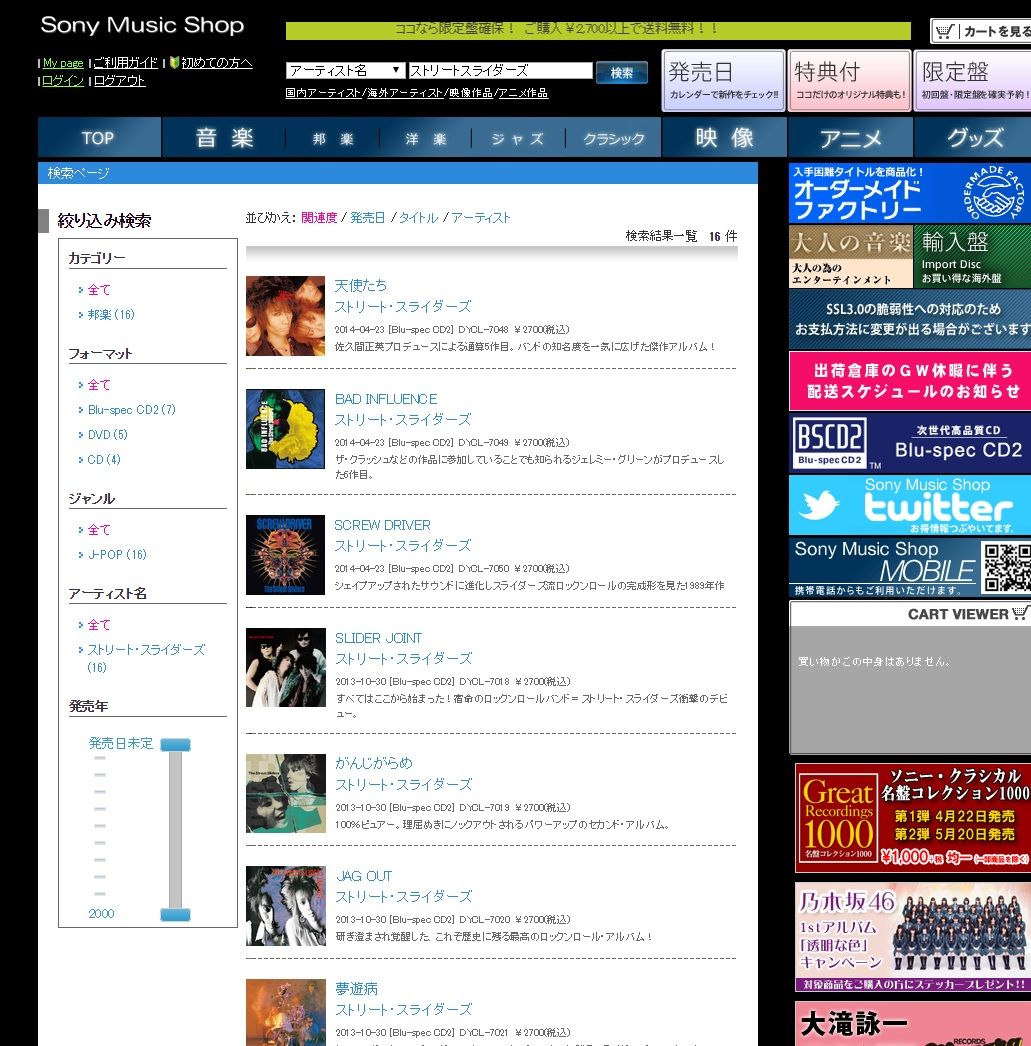Open the 限定盤 limited editions button
This screenshot has height=1046, width=1031.
(x=973, y=81)
